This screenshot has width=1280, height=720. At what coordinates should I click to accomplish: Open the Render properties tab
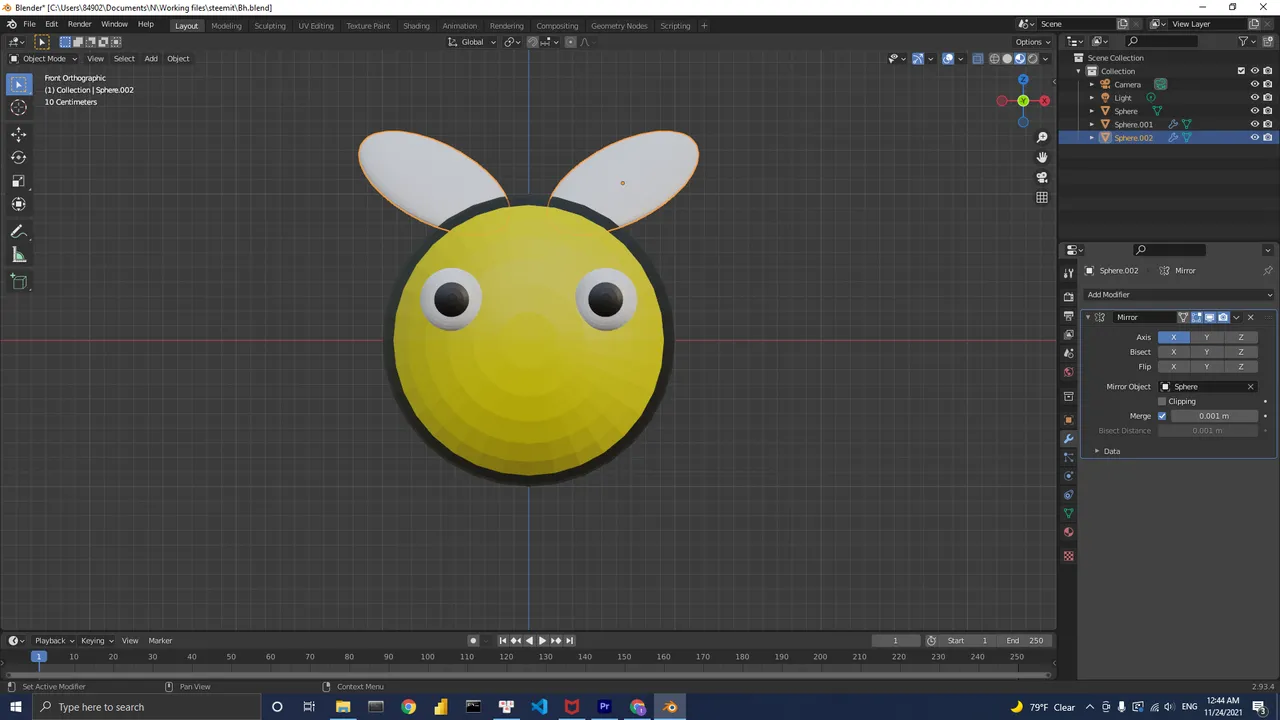click(1068, 297)
